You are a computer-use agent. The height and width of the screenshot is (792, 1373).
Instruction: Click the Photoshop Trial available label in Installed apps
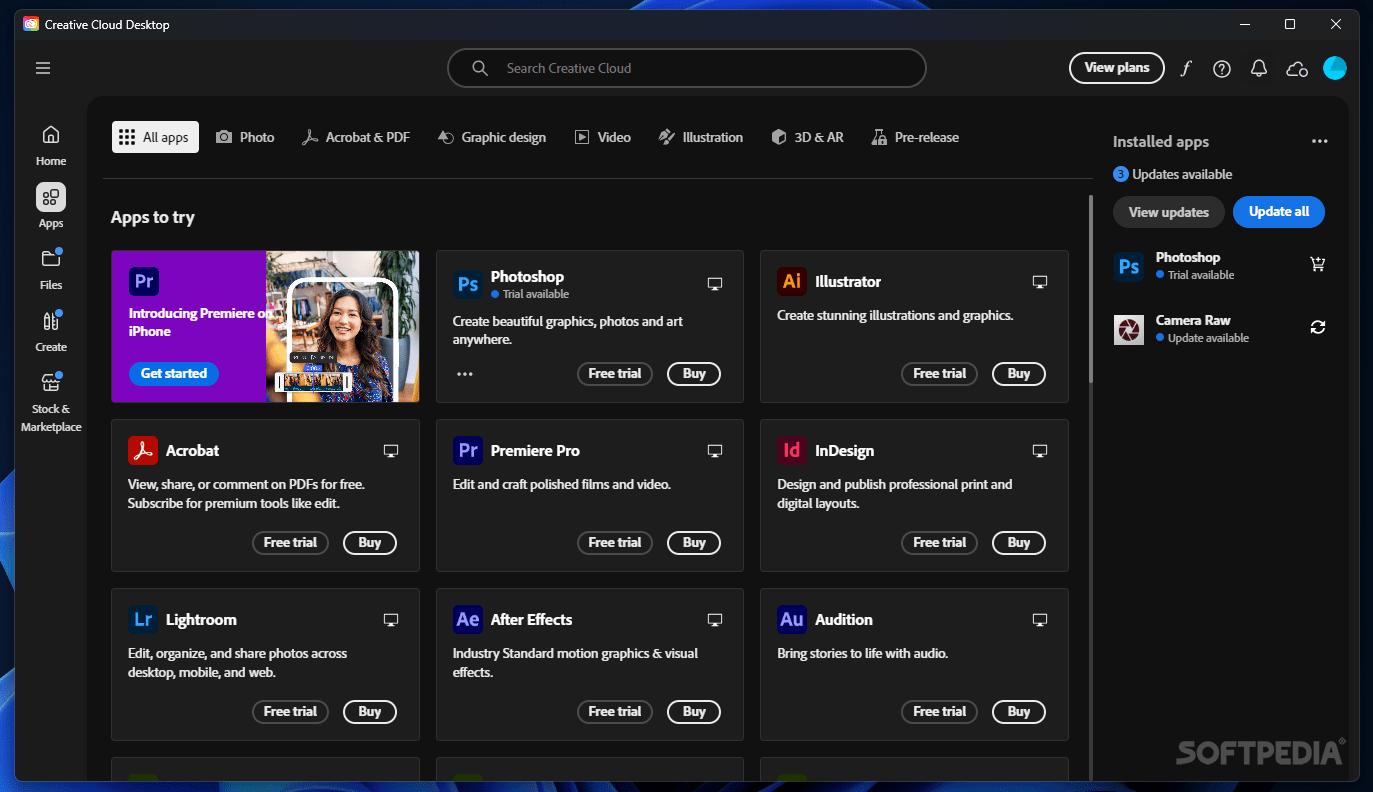click(x=1195, y=275)
